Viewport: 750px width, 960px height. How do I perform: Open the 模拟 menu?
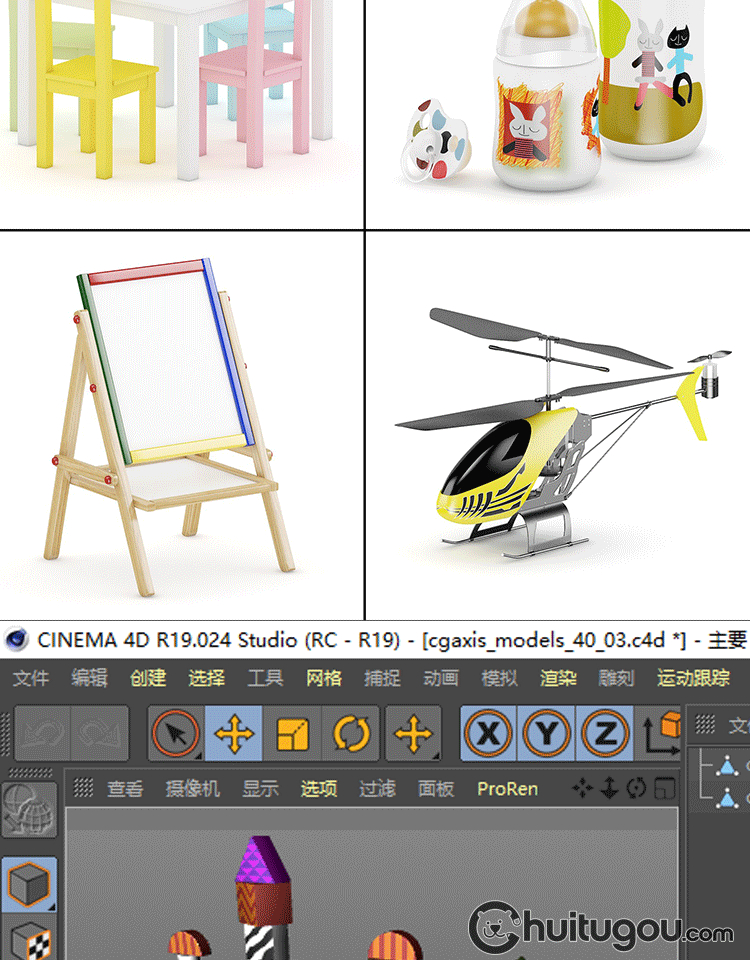500,678
